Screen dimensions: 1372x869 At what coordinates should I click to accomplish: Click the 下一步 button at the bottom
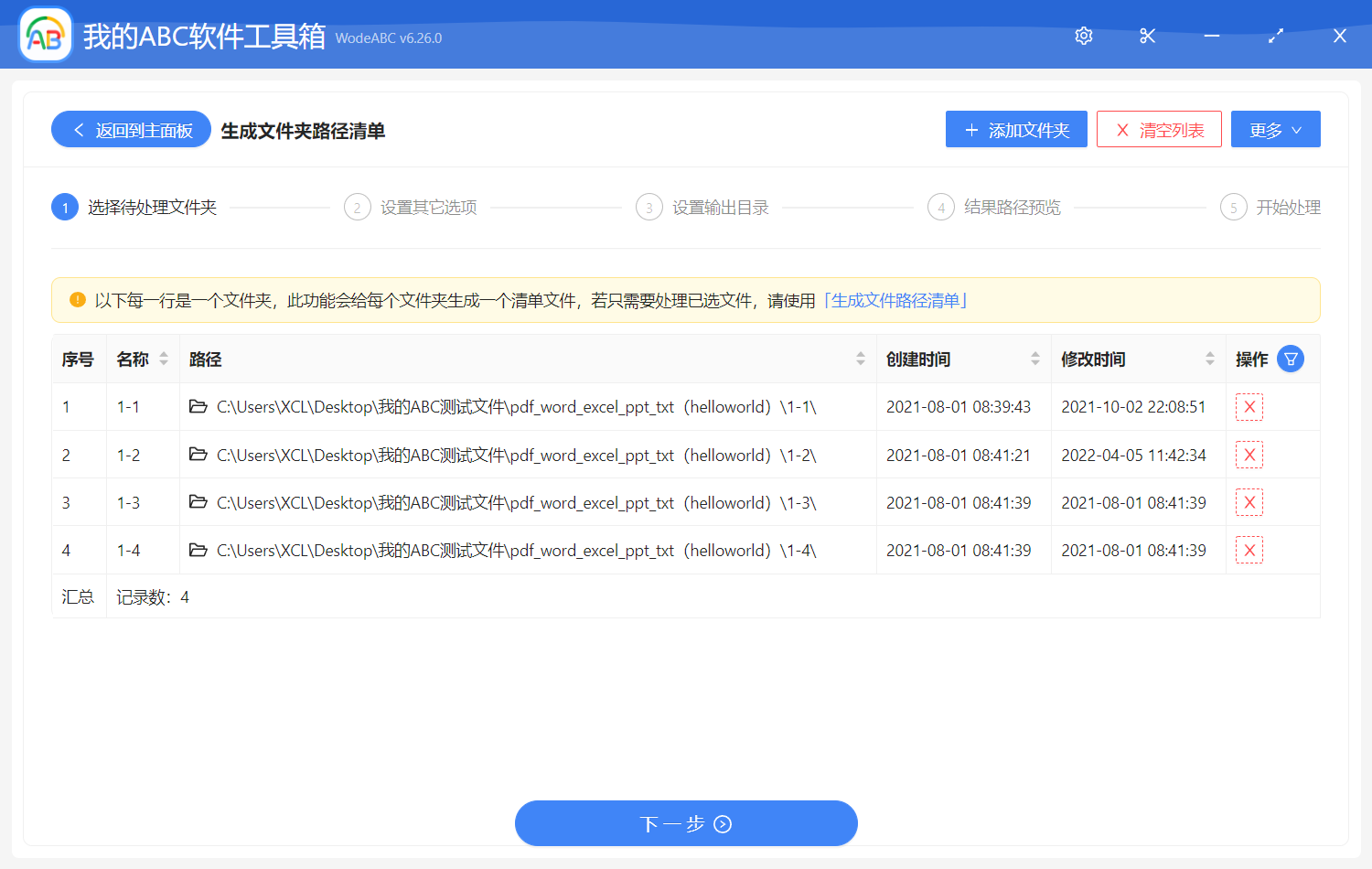point(686,822)
